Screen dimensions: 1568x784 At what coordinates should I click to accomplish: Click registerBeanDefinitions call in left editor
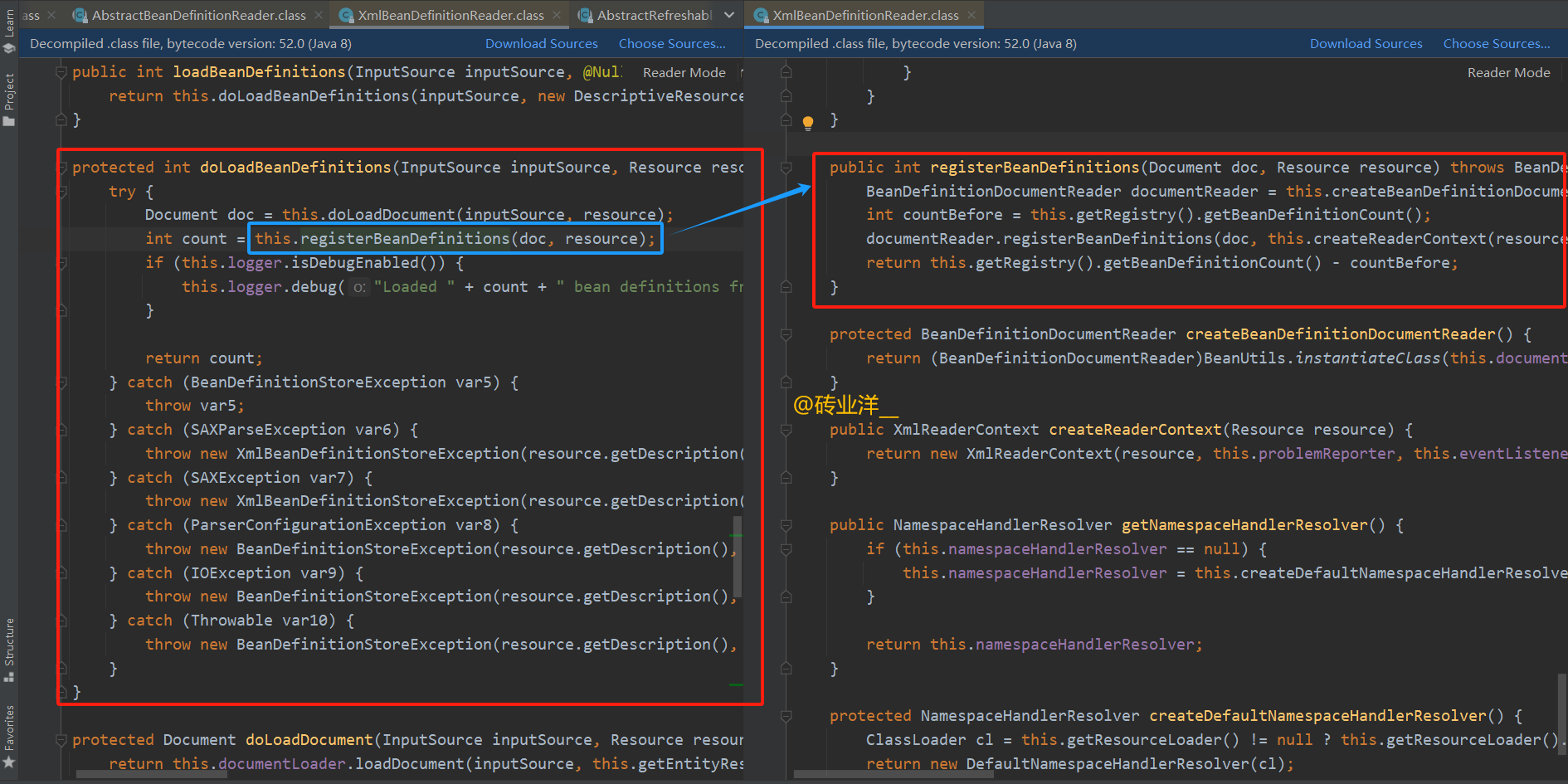[405, 239]
